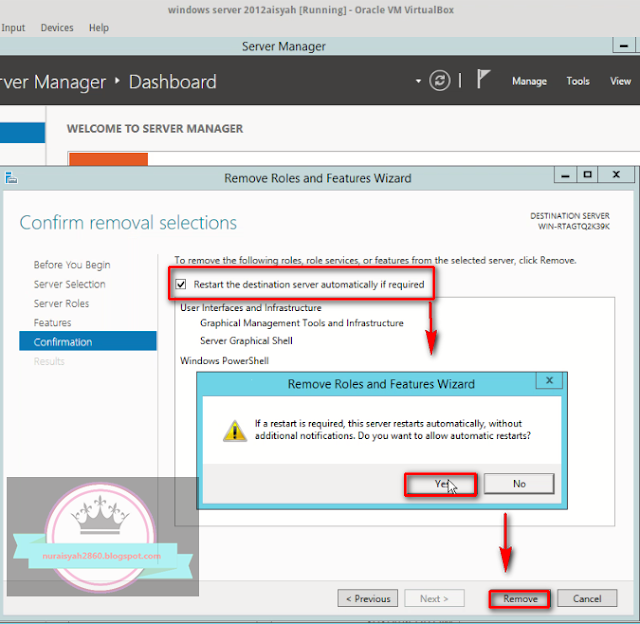
Task: Close the restart confirmation dialog
Action: 549,380
